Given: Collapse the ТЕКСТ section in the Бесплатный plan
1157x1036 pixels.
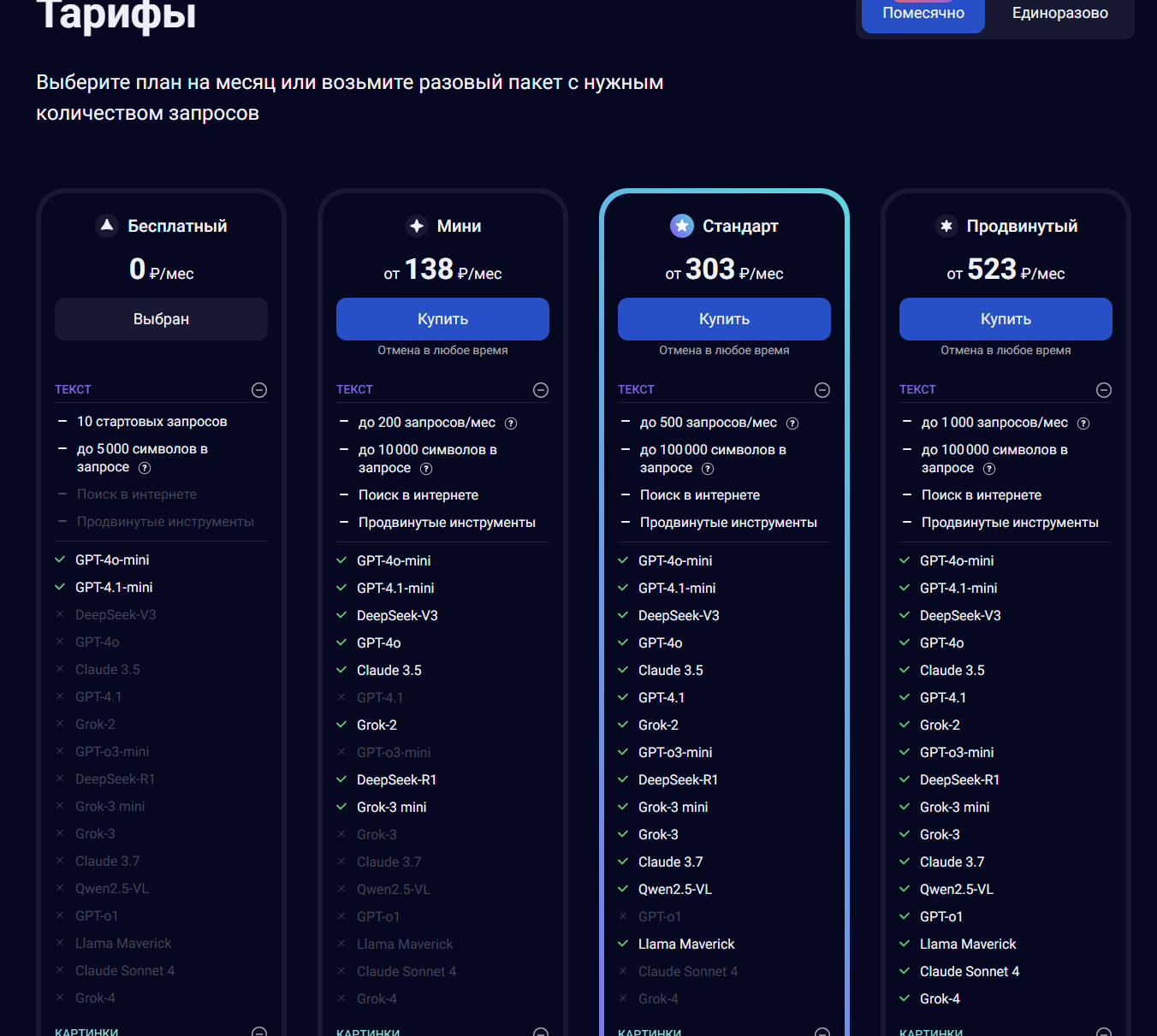Looking at the screenshot, I should (259, 390).
